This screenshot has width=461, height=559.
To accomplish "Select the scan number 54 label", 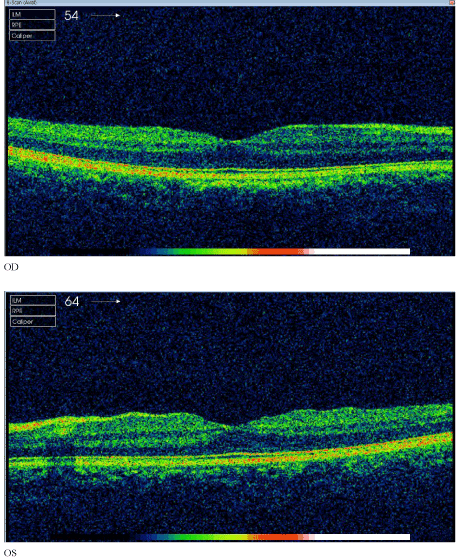I will [x=71, y=15].
